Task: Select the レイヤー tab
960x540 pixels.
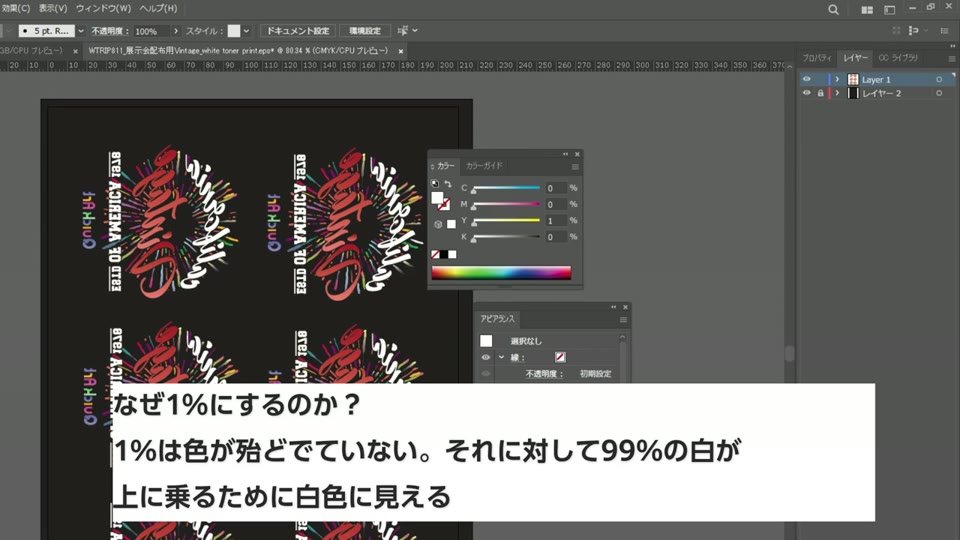Action: [855, 58]
